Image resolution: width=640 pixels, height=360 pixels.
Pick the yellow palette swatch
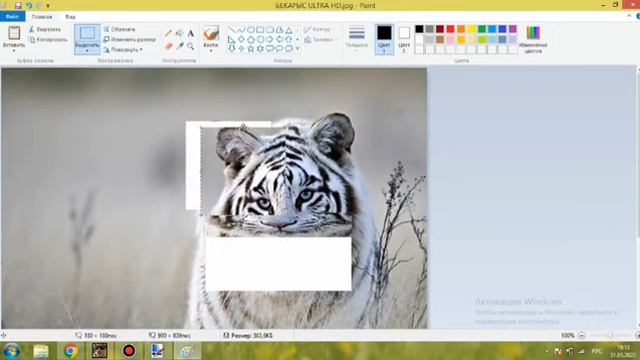(471, 29)
